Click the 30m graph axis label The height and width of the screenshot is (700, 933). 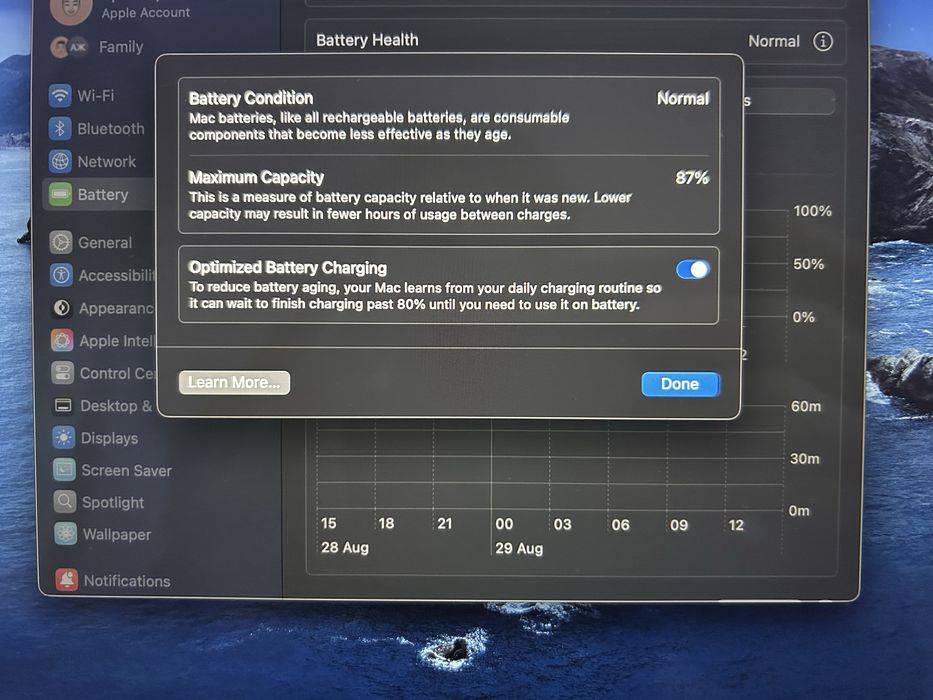[x=804, y=458]
